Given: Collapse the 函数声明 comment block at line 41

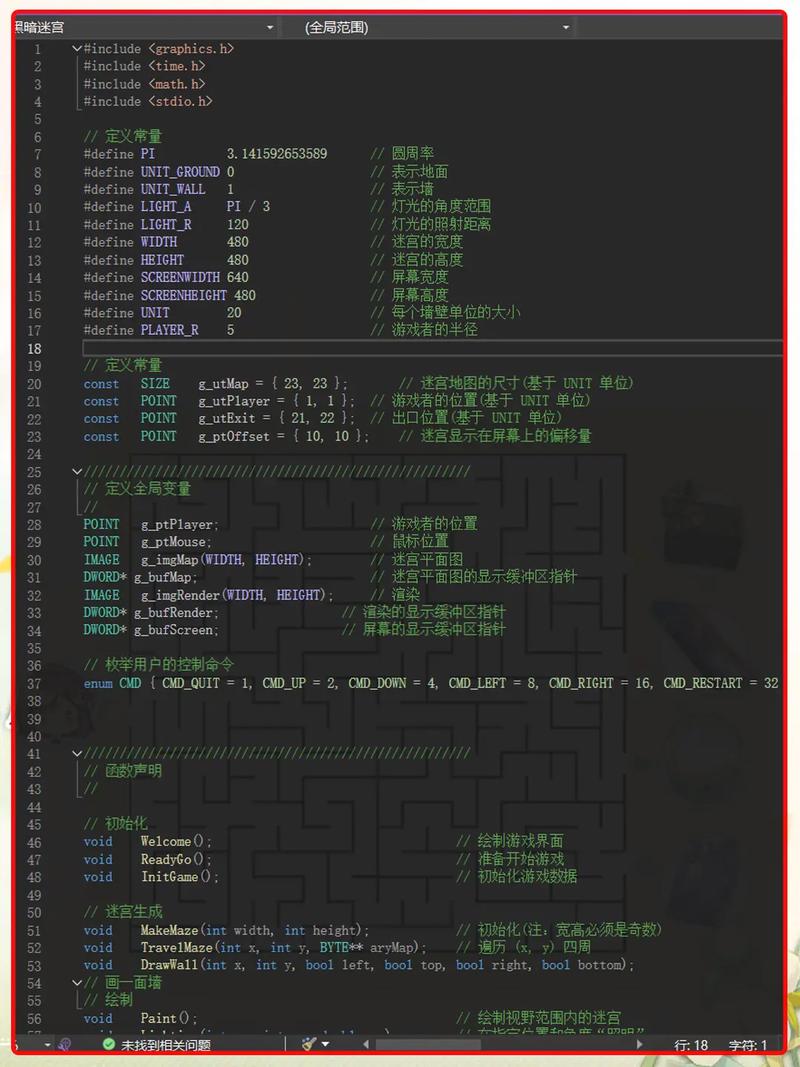Looking at the screenshot, I should 77,753.
